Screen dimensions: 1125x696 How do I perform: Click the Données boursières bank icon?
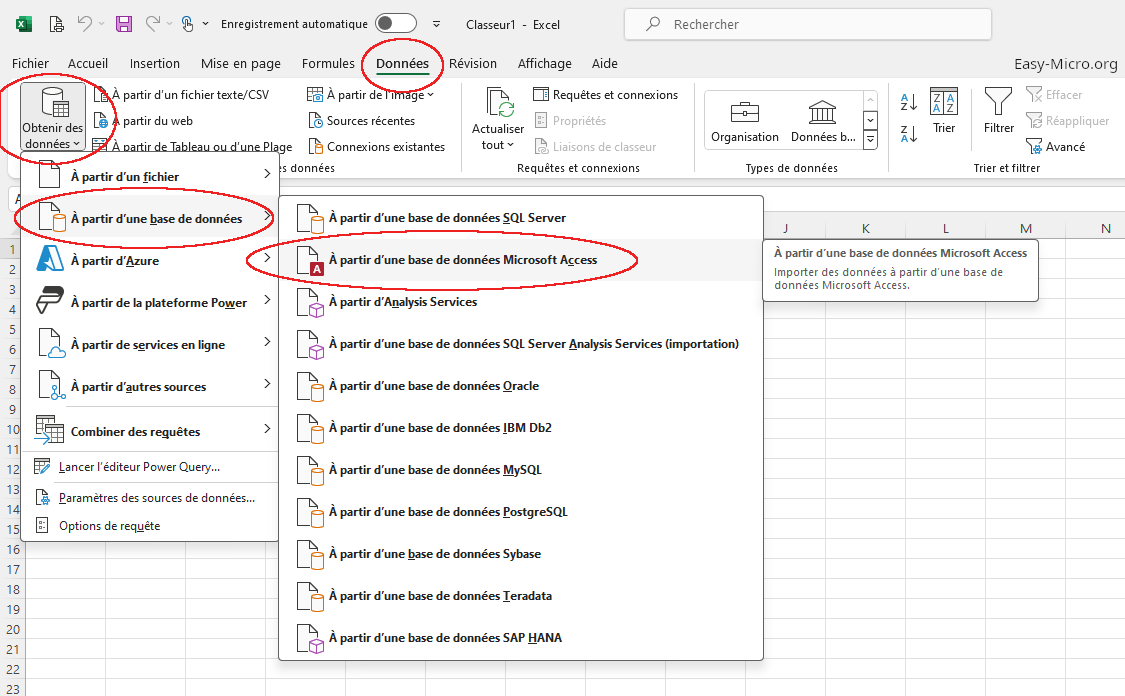pos(822,113)
